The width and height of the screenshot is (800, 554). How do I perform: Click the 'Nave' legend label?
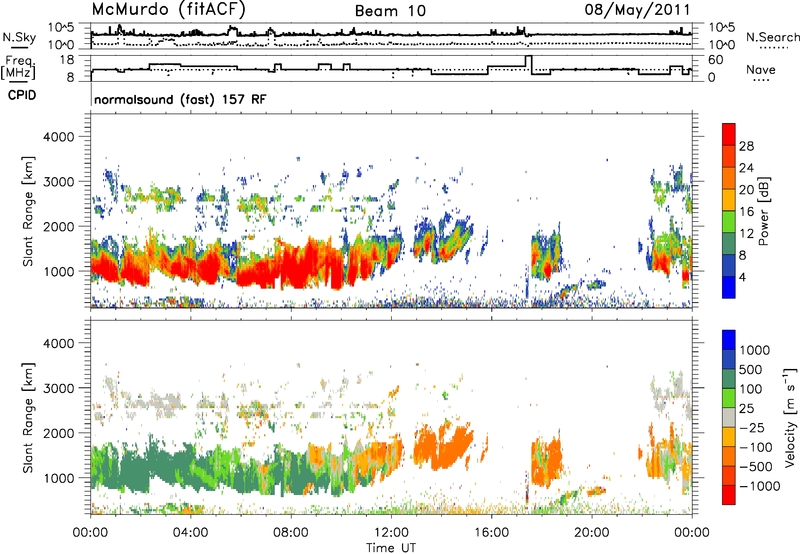(x=761, y=69)
